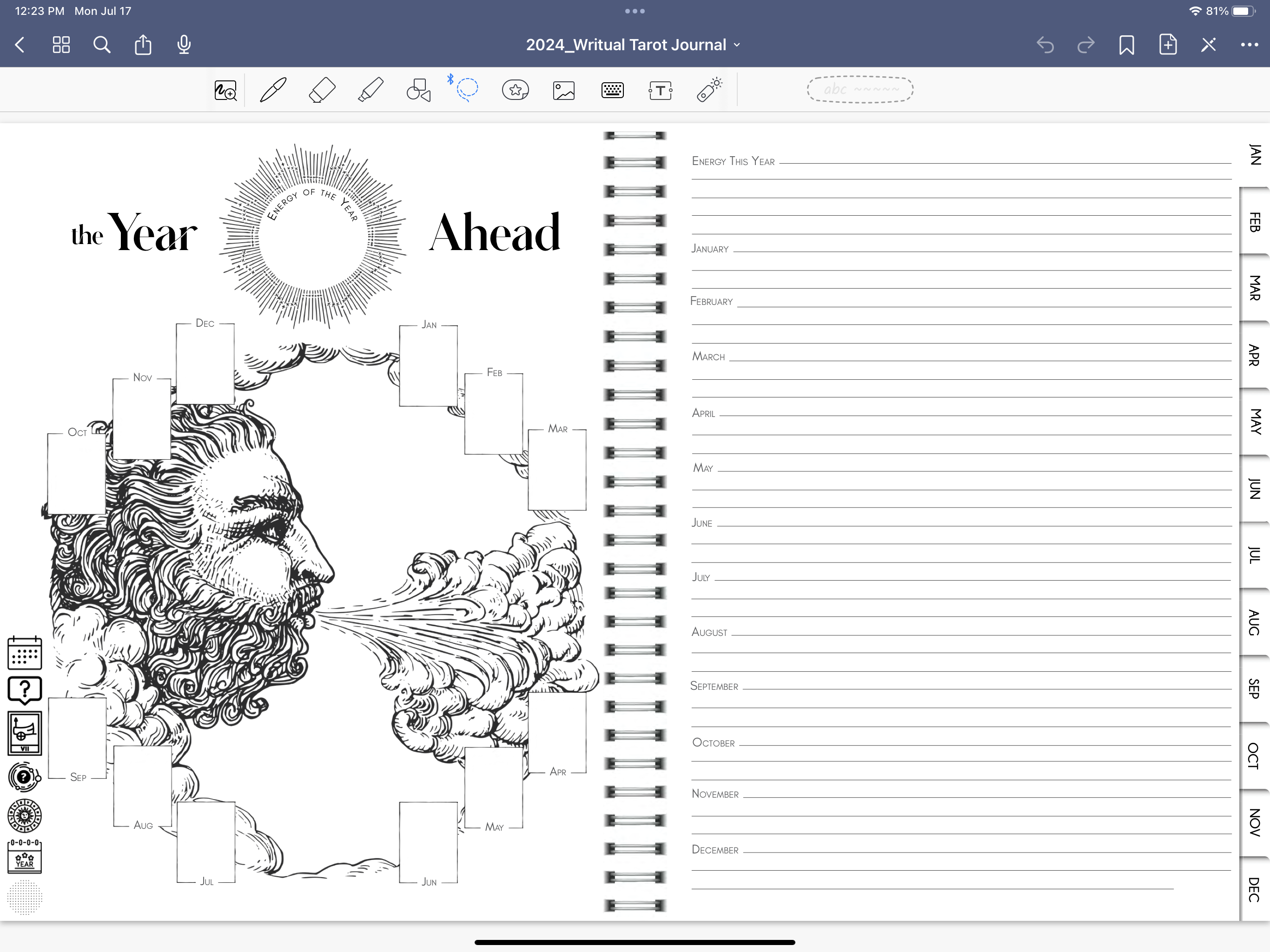Tap the abc stroke style preview box

tap(860, 90)
